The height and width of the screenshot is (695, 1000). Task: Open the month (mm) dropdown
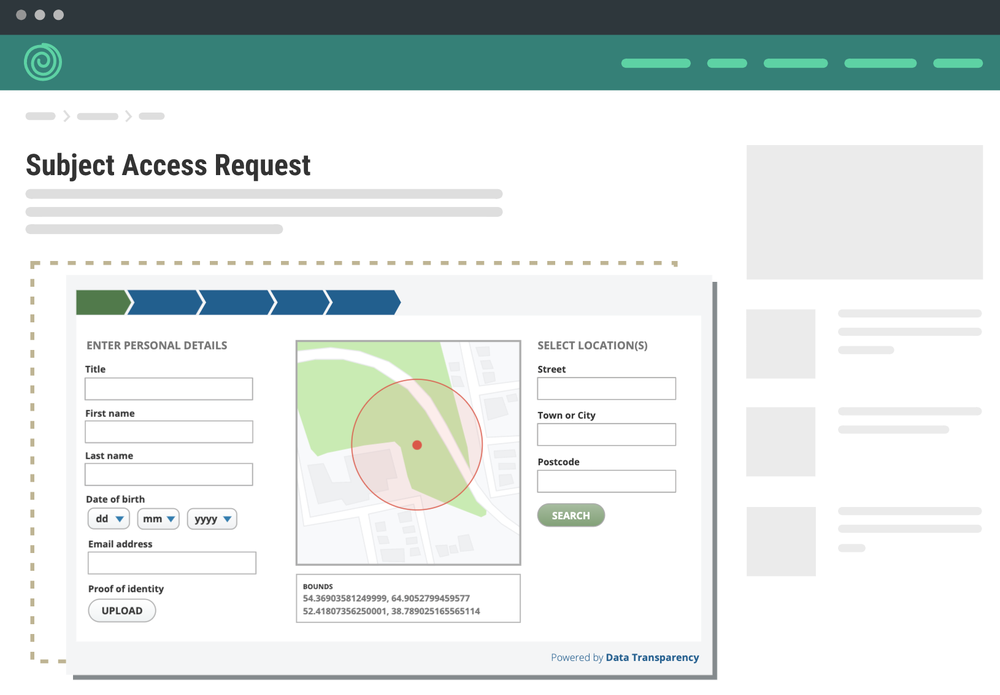pos(158,519)
